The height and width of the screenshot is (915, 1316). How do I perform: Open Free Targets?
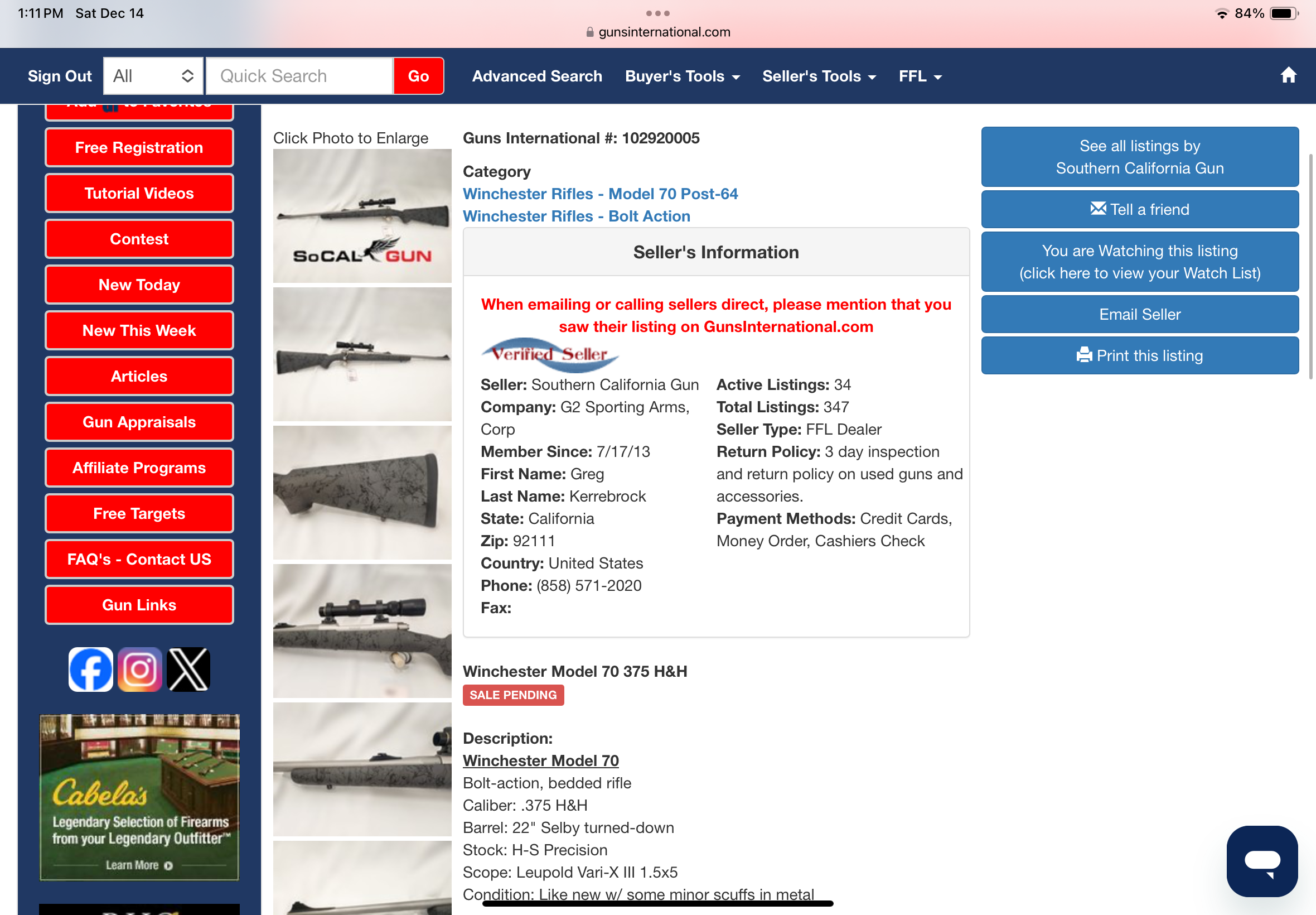(139, 513)
